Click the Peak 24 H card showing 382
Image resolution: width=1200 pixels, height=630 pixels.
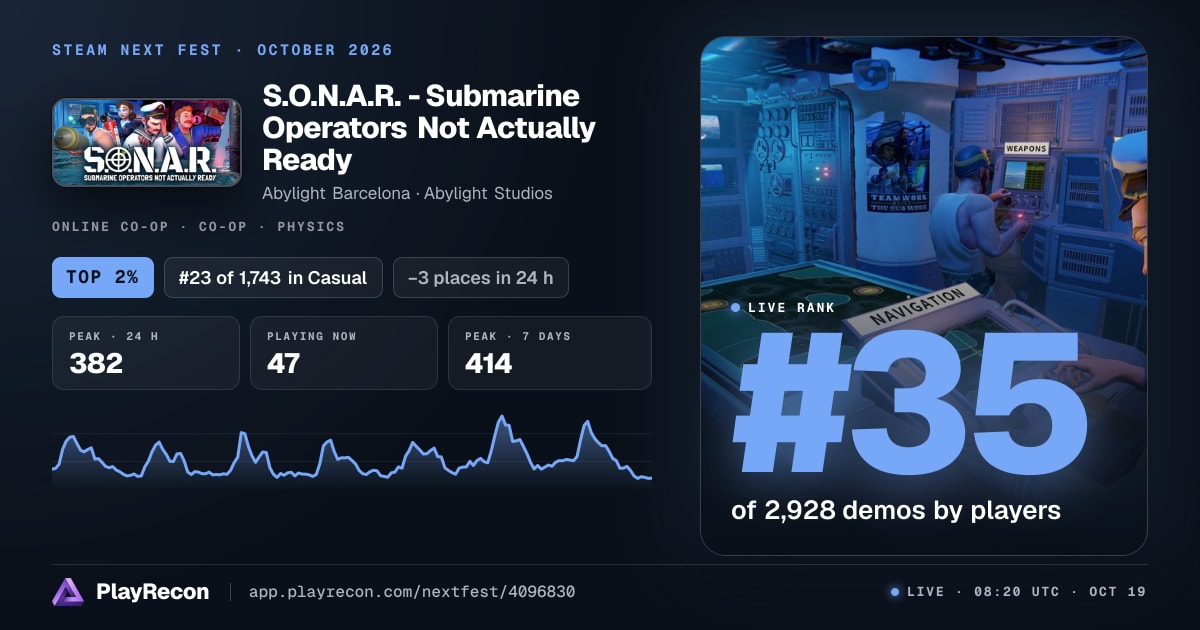pos(146,353)
